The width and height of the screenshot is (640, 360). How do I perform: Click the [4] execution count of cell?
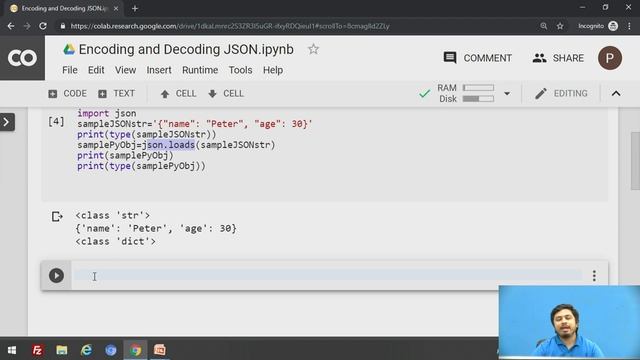point(56,122)
